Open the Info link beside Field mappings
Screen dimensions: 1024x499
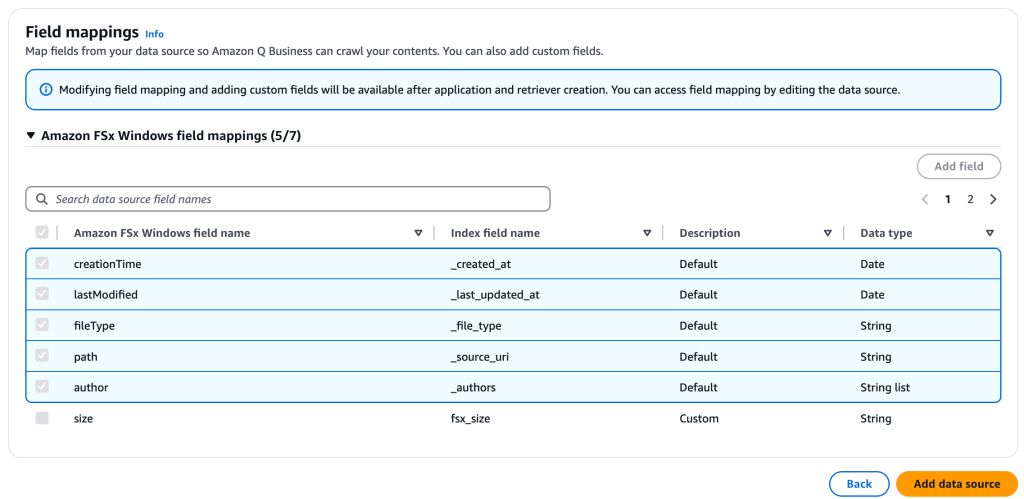(x=154, y=34)
